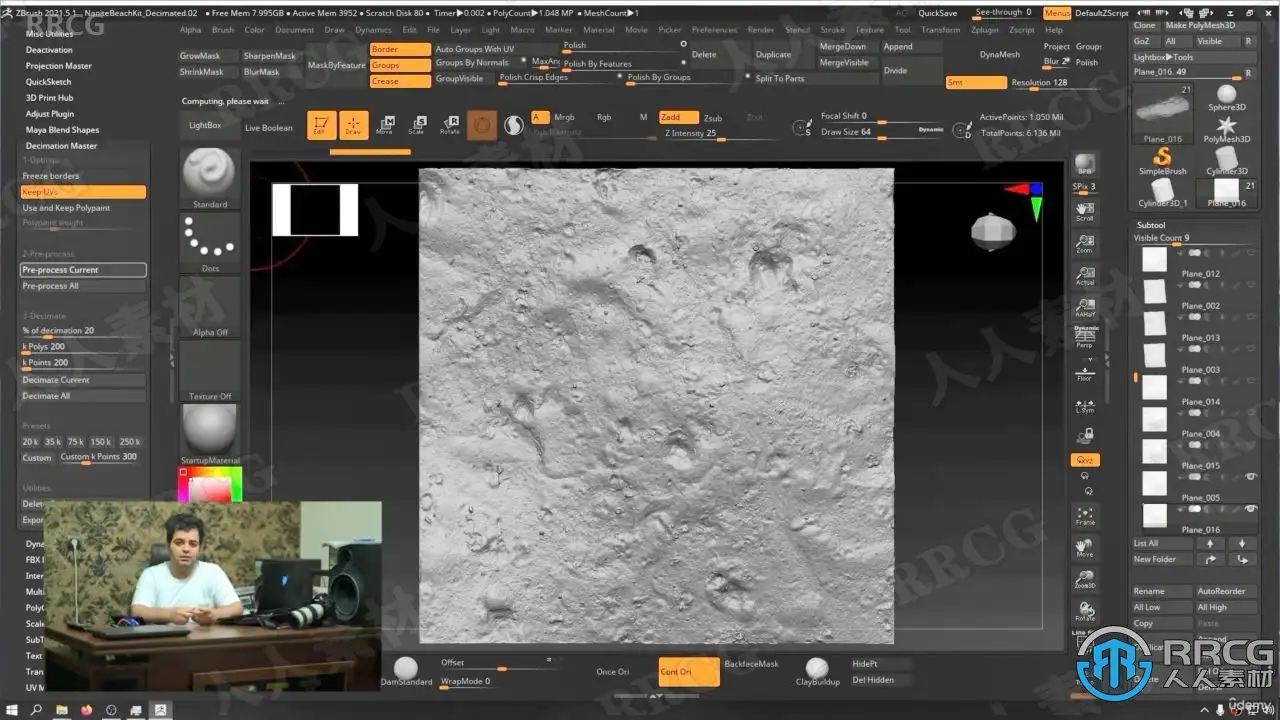Select the Scale transform tool icon
Screen dimensions: 1280x720
click(x=416, y=124)
